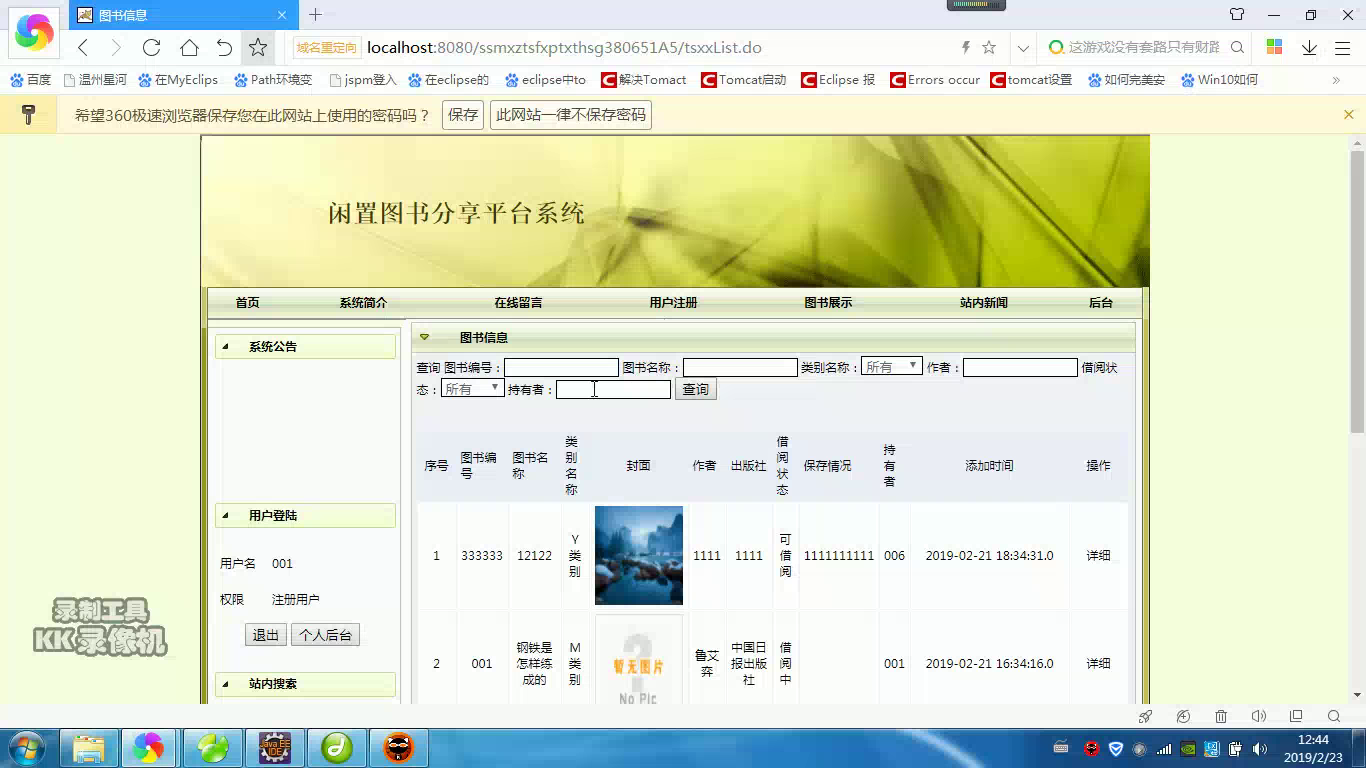The image size is (1366, 768).
Task: Open 详细 link for 钢铁是怎样练成的
Action: (1098, 663)
